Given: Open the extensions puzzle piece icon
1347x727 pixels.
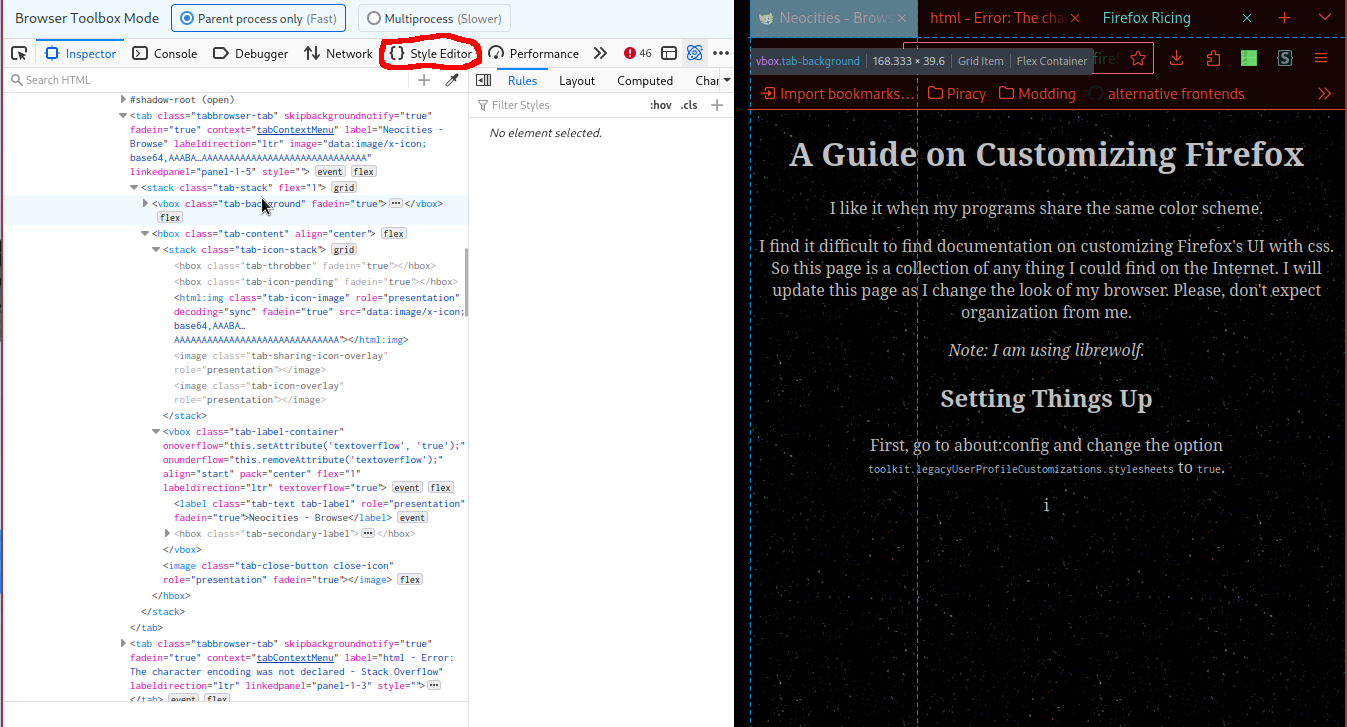Looking at the screenshot, I should tap(1213, 58).
